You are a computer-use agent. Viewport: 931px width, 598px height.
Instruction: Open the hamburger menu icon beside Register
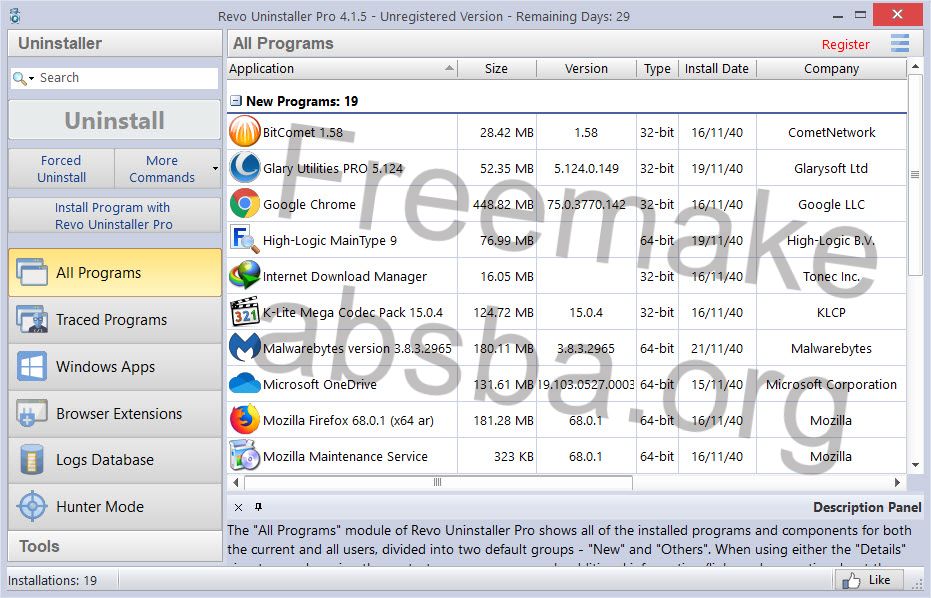coord(900,43)
